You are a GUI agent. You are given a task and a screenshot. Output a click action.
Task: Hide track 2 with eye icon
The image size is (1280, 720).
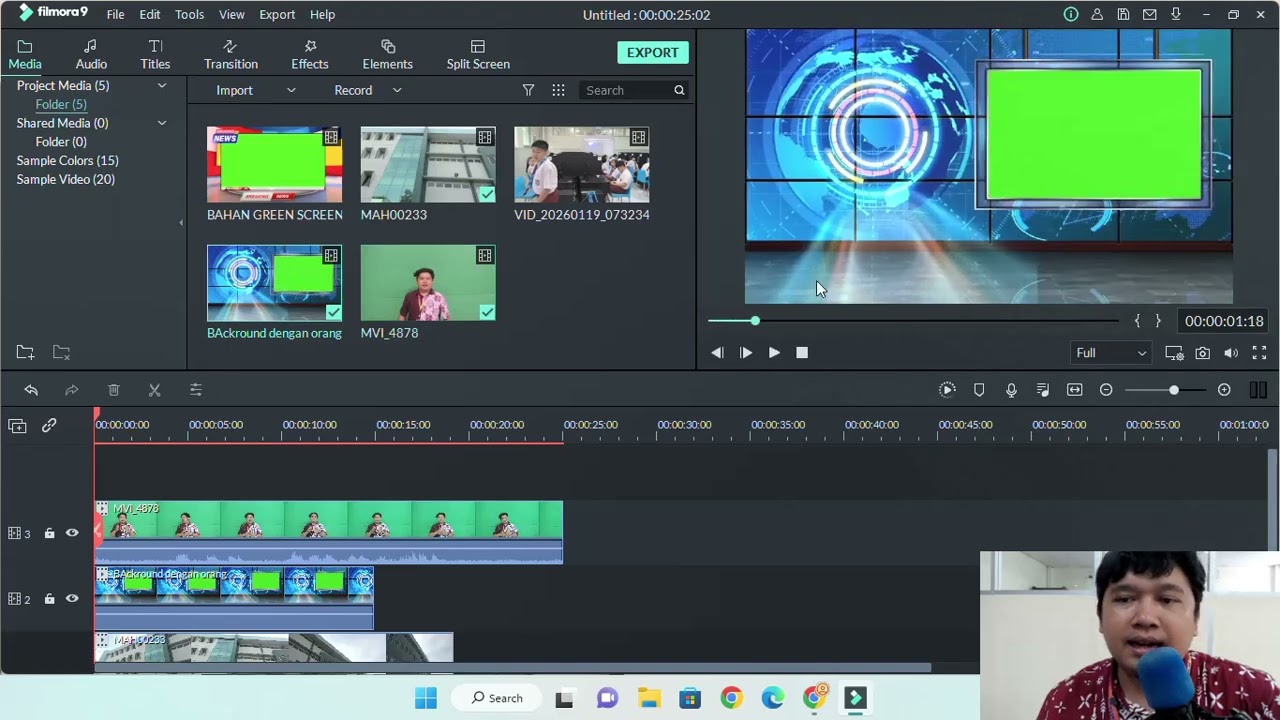pyautogui.click(x=72, y=598)
